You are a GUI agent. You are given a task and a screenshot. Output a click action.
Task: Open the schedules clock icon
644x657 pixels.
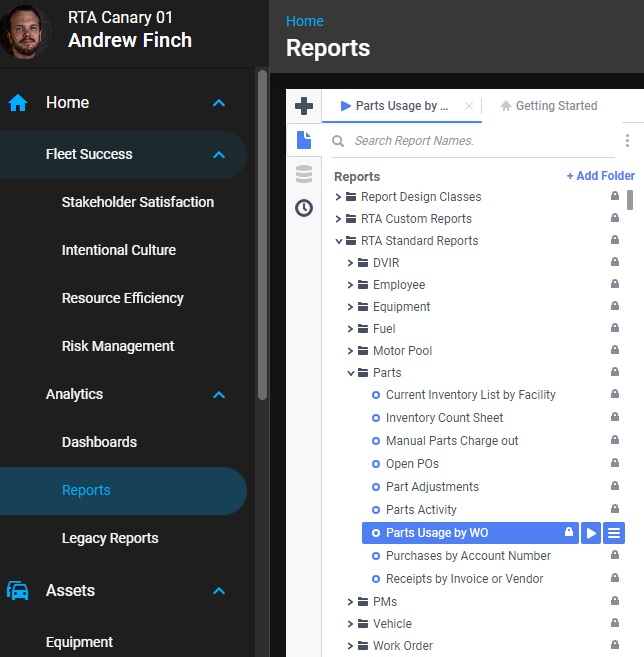304,208
